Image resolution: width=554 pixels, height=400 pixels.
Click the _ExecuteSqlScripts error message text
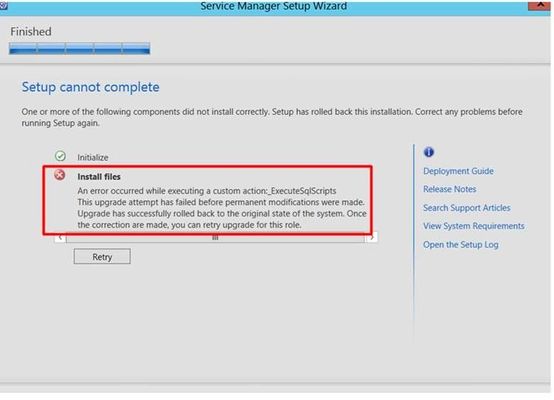click(207, 191)
